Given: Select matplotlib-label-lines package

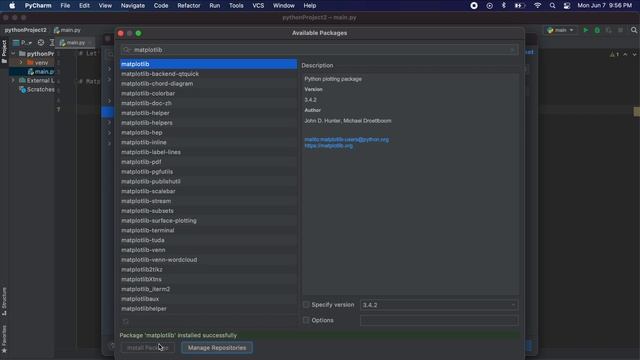Looking at the screenshot, I should tap(209, 152).
